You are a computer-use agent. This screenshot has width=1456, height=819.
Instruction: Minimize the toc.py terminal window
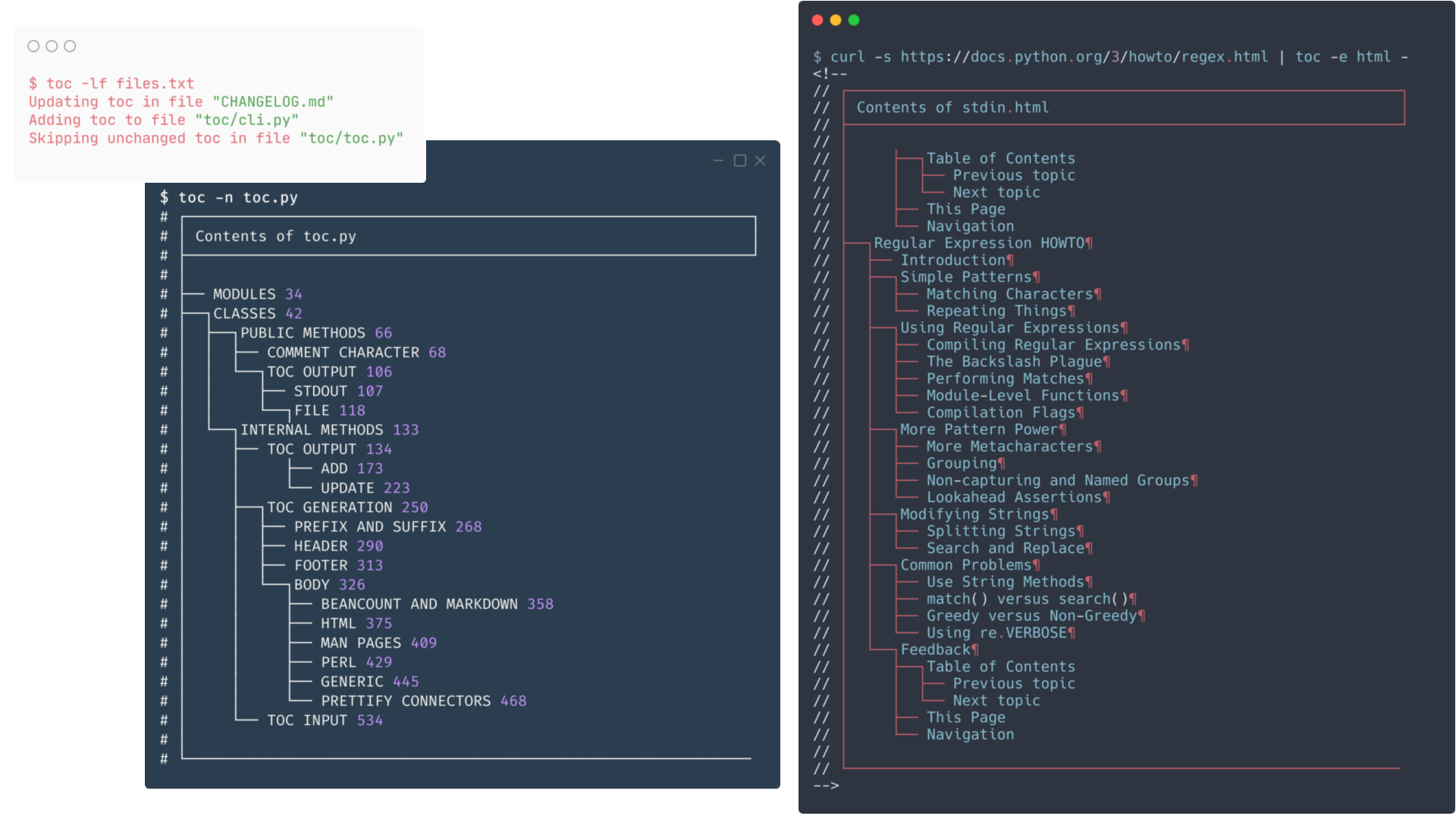pyautogui.click(x=718, y=161)
